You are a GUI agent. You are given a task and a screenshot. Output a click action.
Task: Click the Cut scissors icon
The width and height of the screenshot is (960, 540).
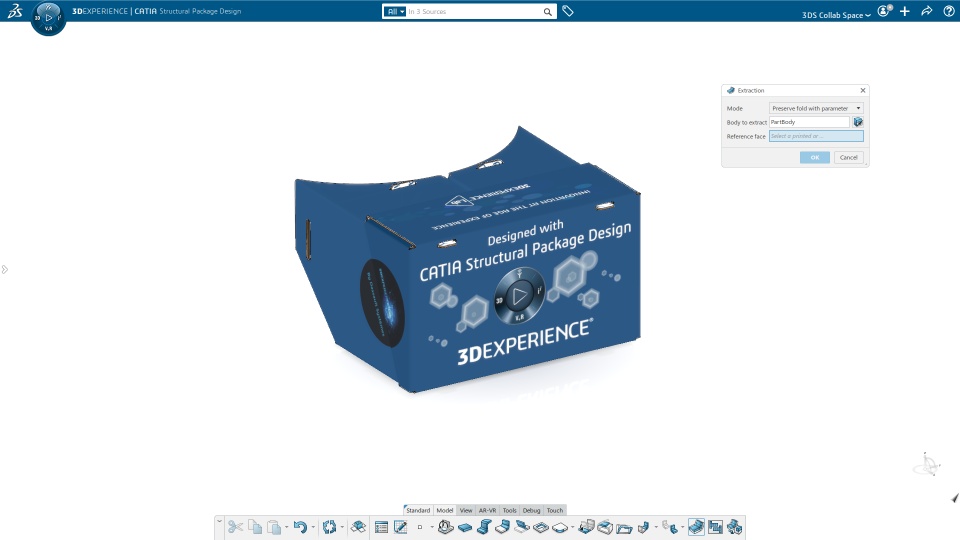point(235,527)
